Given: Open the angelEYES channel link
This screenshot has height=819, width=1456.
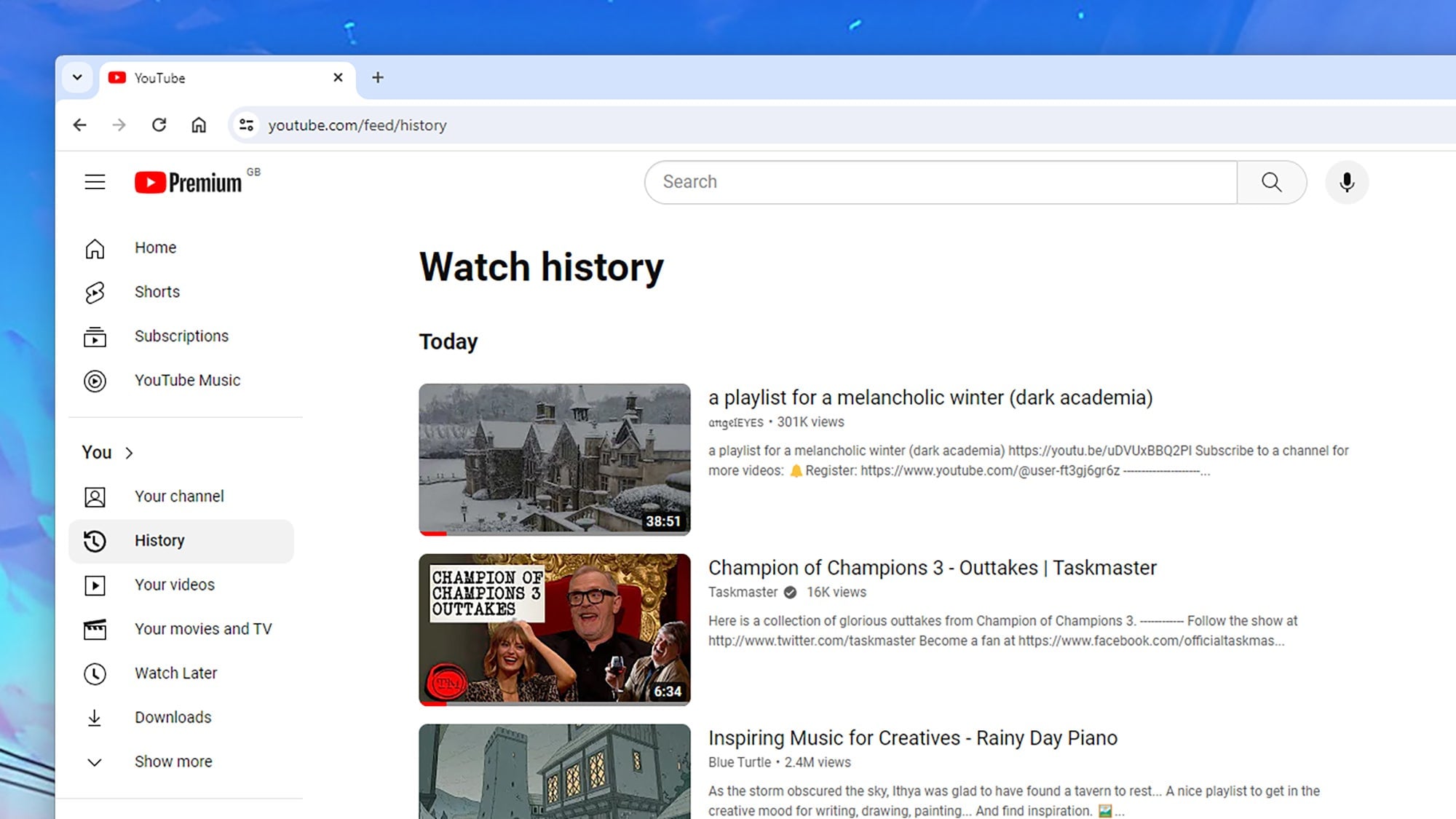Looking at the screenshot, I should click(735, 422).
